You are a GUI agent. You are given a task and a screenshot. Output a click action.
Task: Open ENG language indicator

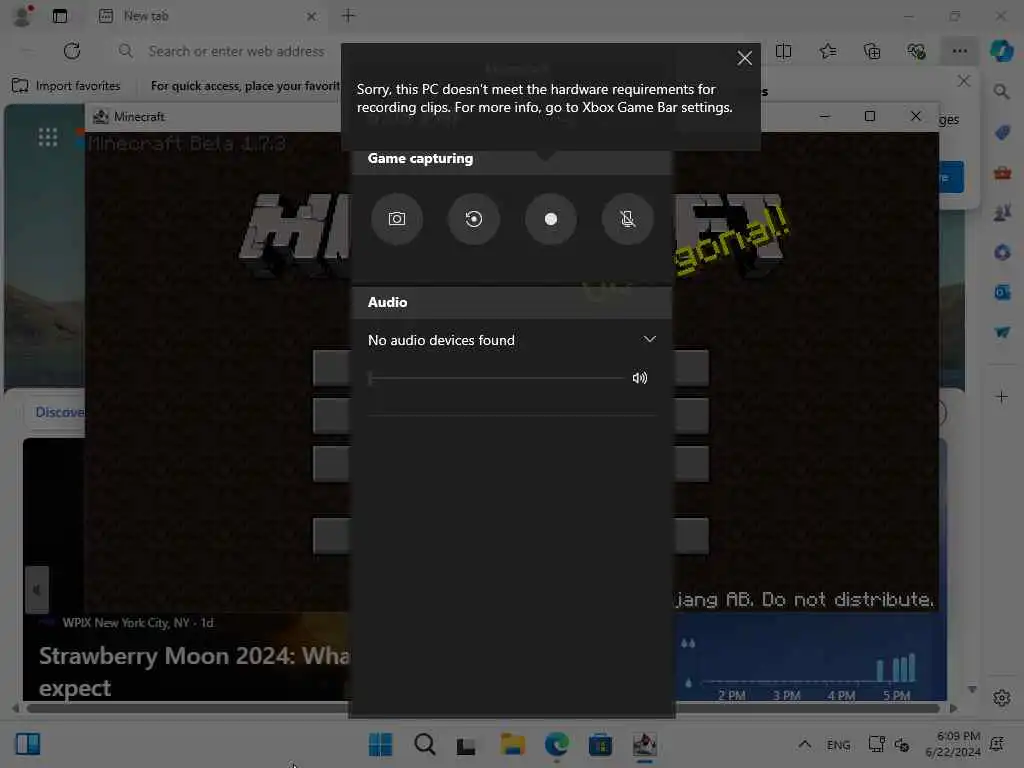click(x=839, y=745)
